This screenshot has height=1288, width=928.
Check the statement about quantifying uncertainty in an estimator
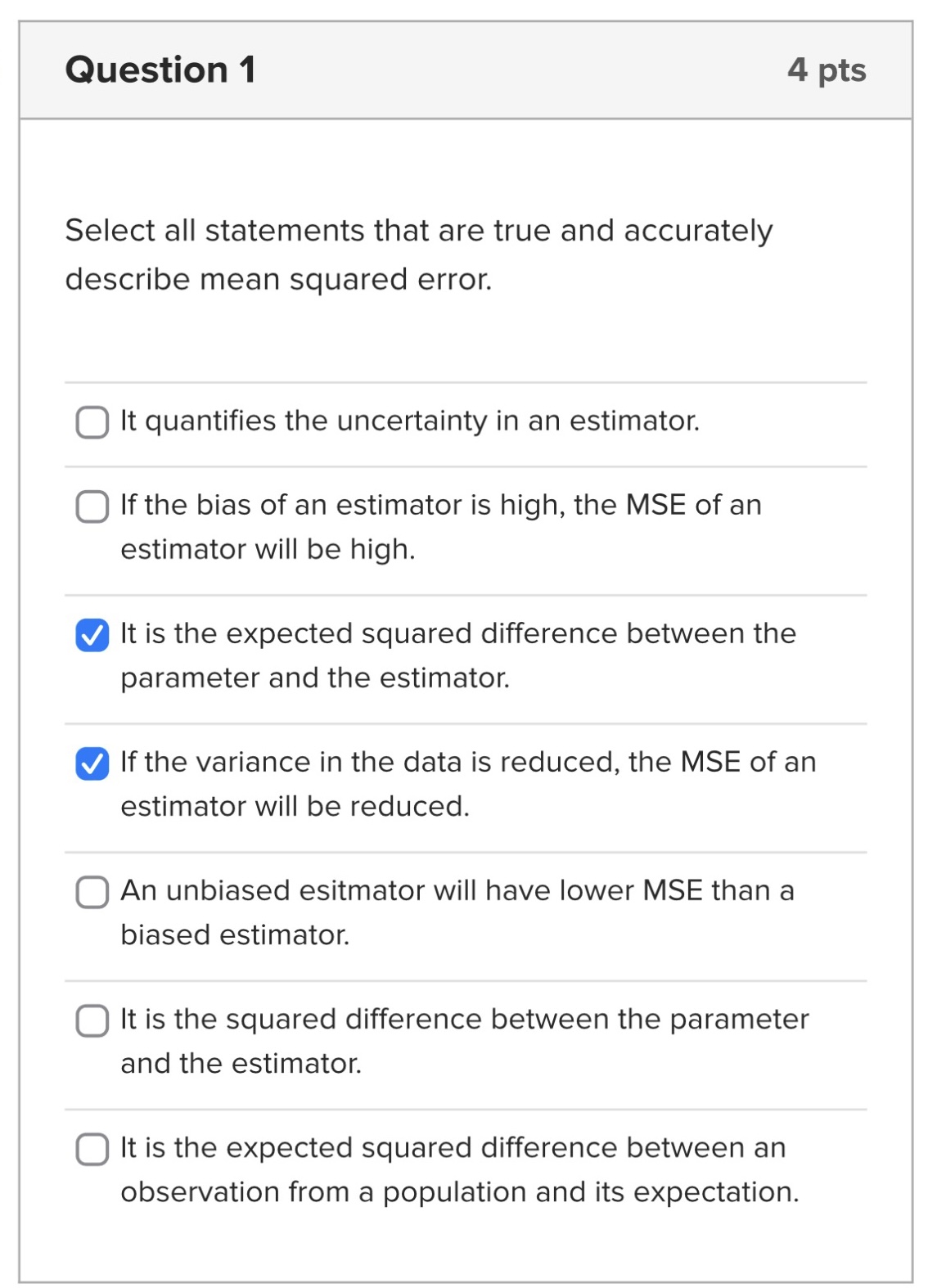coord(91,421)
